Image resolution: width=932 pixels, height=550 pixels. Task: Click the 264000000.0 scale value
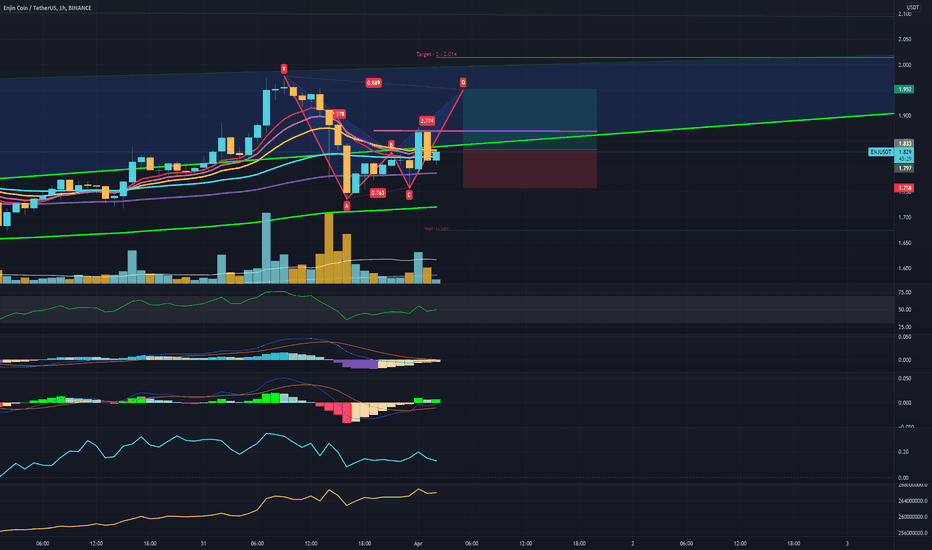click(x=912, y=501)
